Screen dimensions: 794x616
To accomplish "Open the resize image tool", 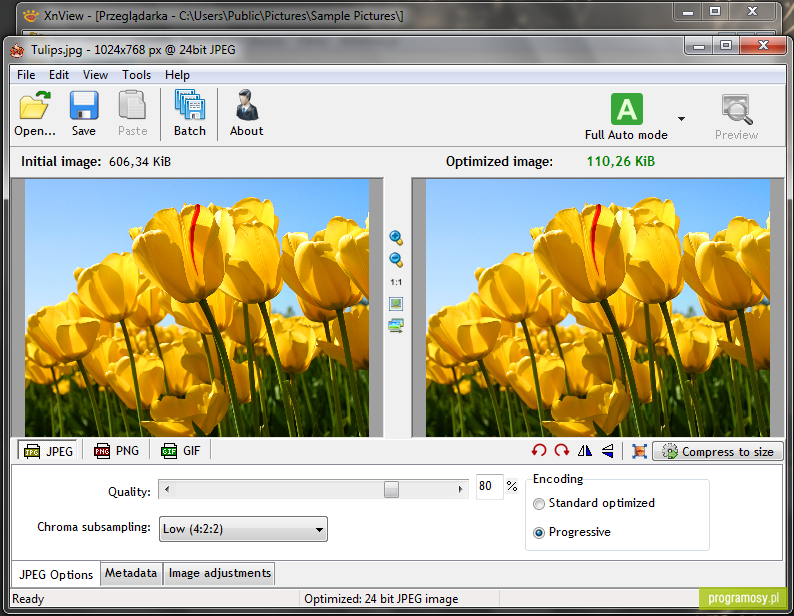I will tap(639, 451).
